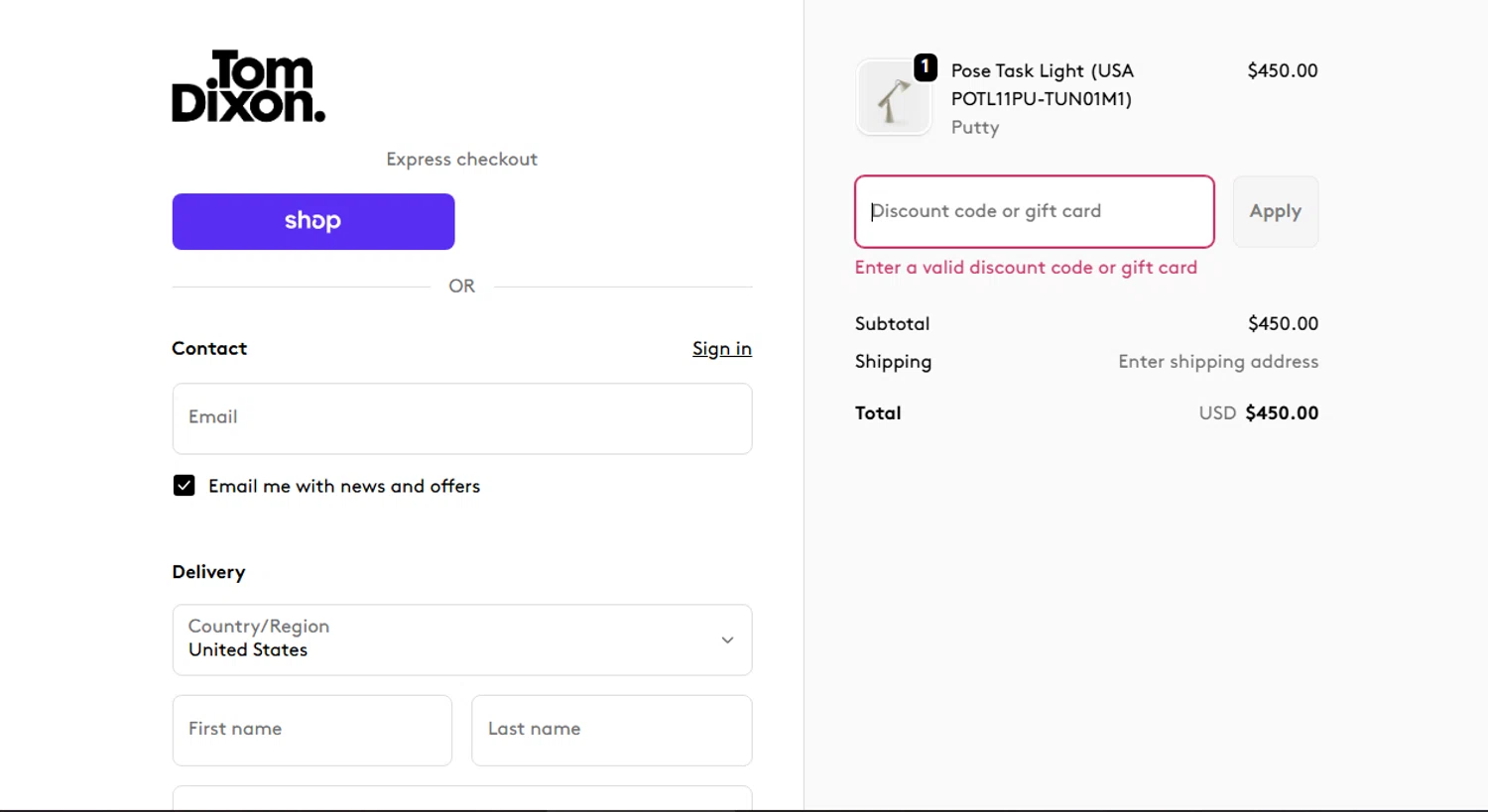
Task: Click the Pose Task Light product name
Action: [x=1043, y=84]
